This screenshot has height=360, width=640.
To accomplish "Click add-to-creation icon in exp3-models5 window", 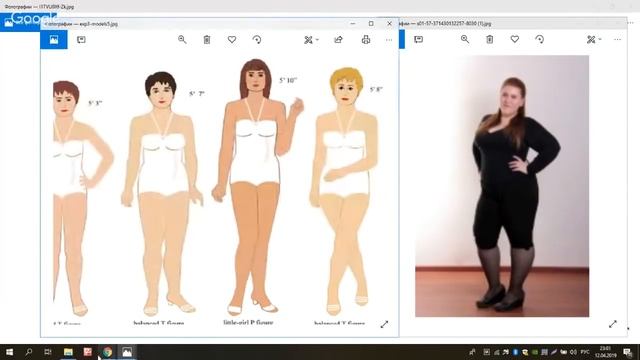I will (x=81, y=40).
